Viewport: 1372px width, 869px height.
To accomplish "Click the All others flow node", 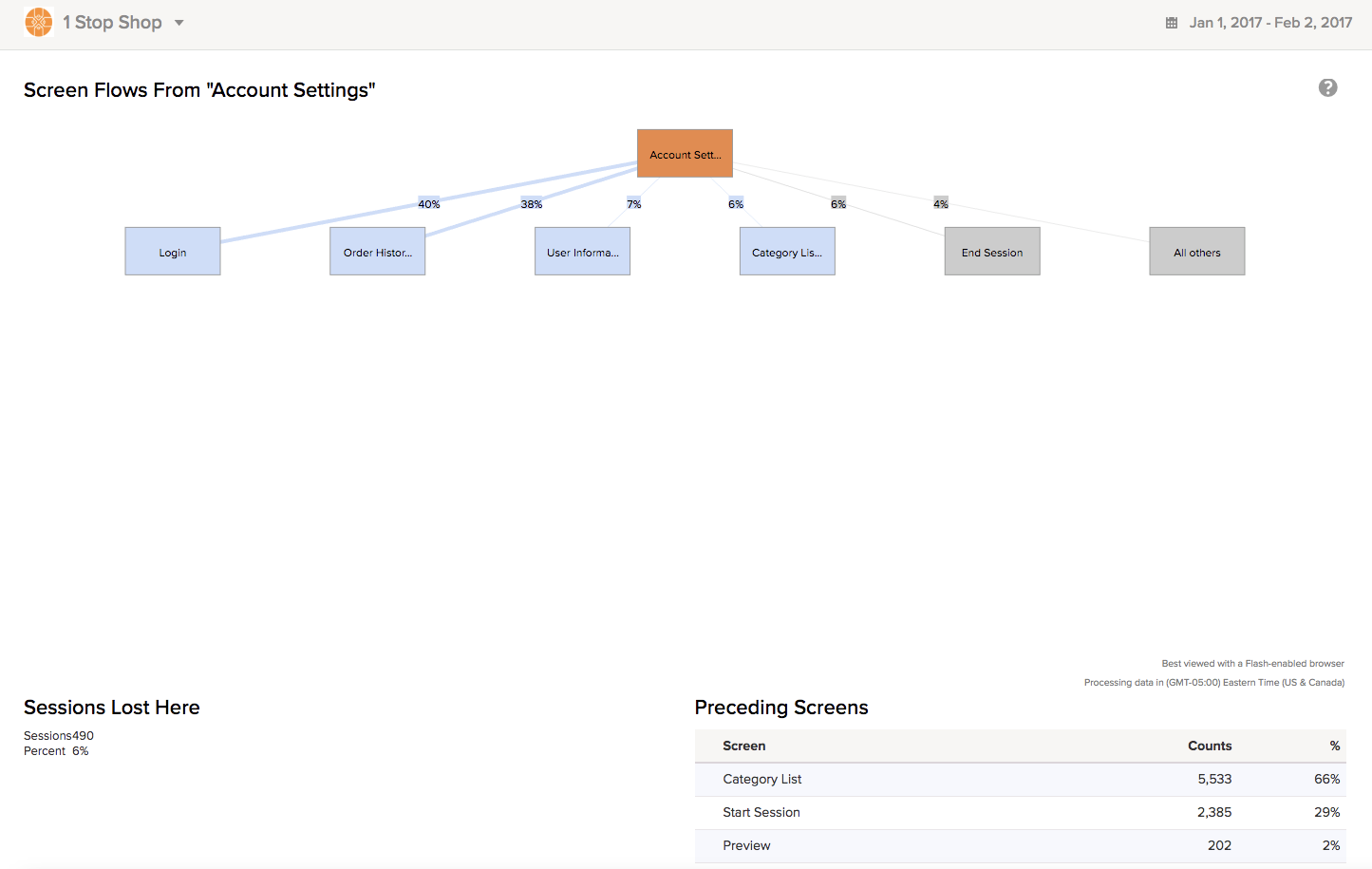I will (1196, 252).
